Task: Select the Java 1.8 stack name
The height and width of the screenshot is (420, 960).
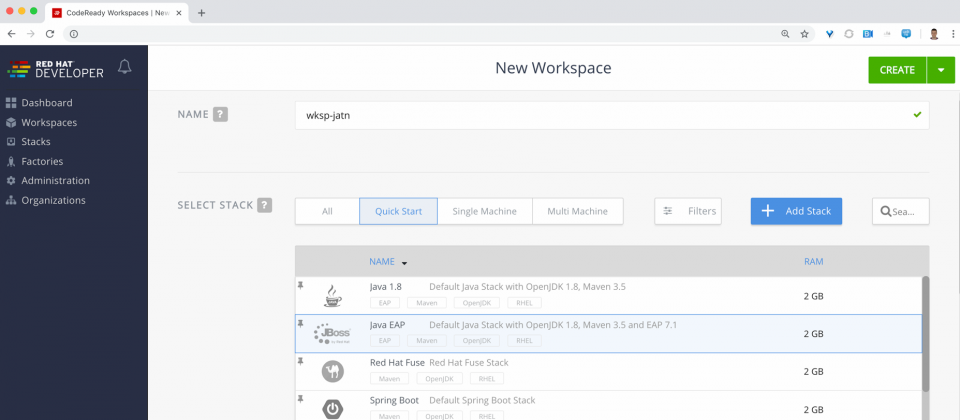Action: coord(386,287)
